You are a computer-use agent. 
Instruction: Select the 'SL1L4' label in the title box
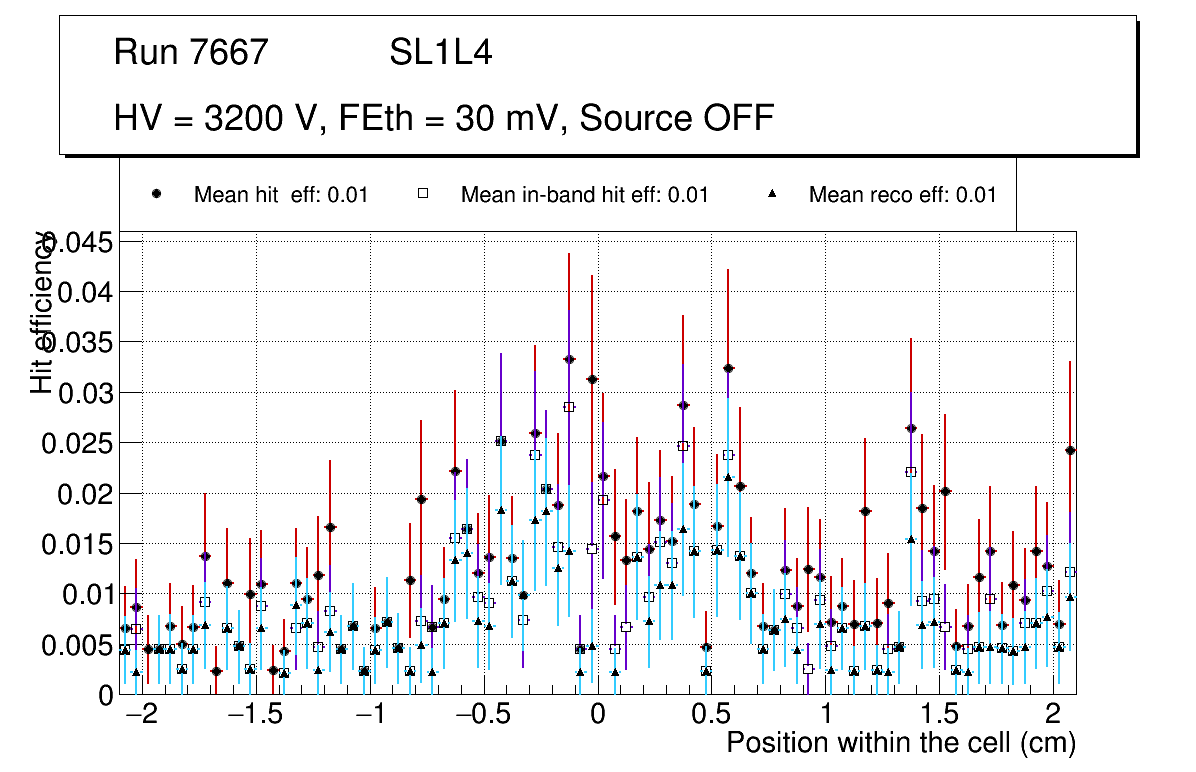coord(440,53)
